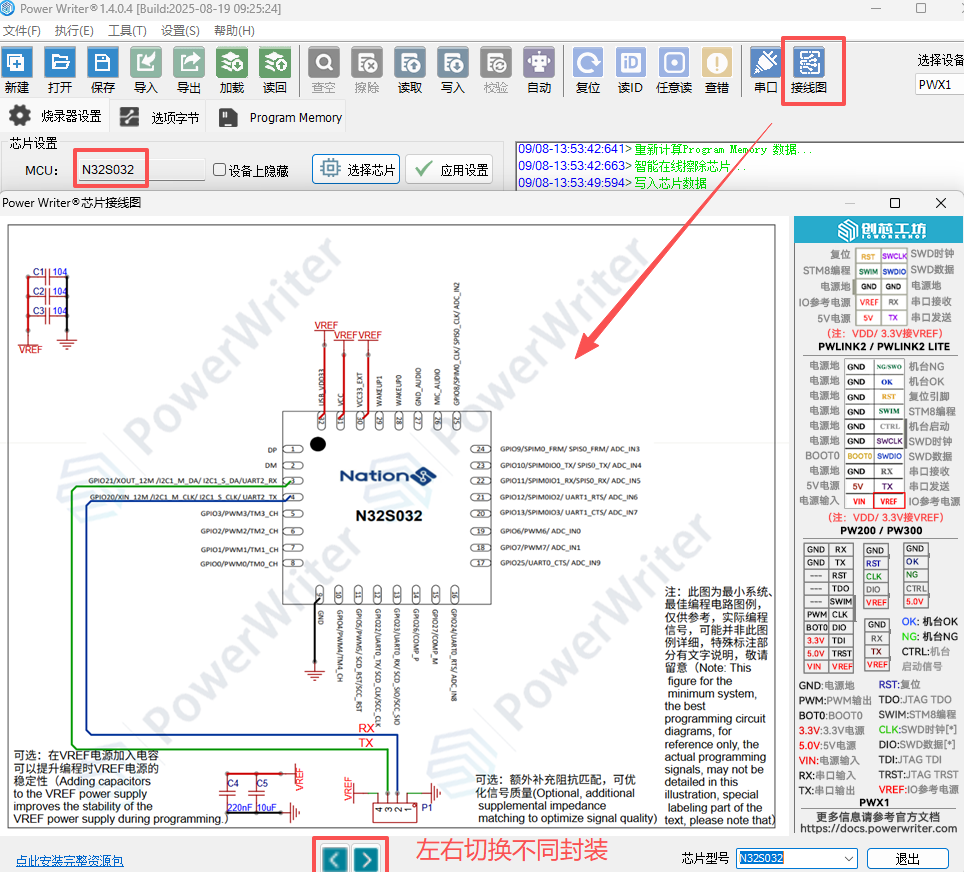Switch to the 烧录器设置 tab

[x=55, y=116]
